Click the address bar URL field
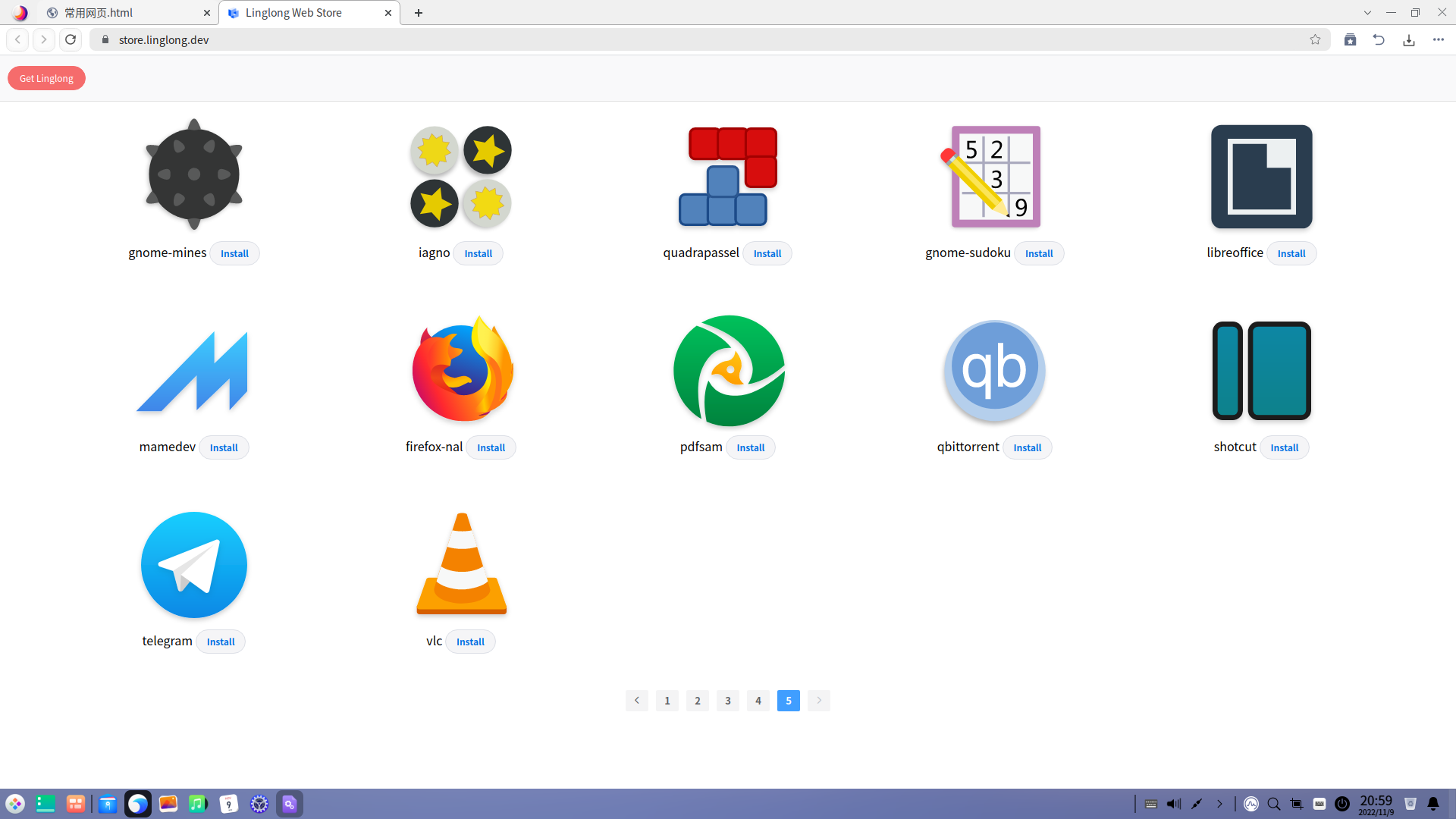1456x819 pixels. click(x=682, y=39)
